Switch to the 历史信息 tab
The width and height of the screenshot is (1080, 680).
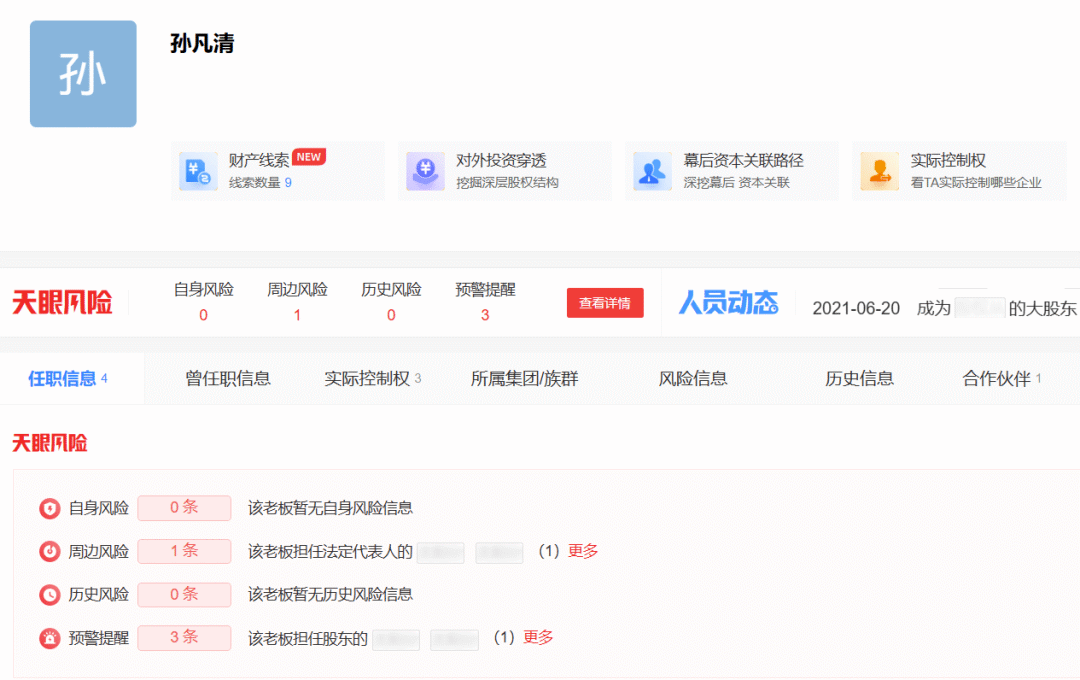(859, 378)
